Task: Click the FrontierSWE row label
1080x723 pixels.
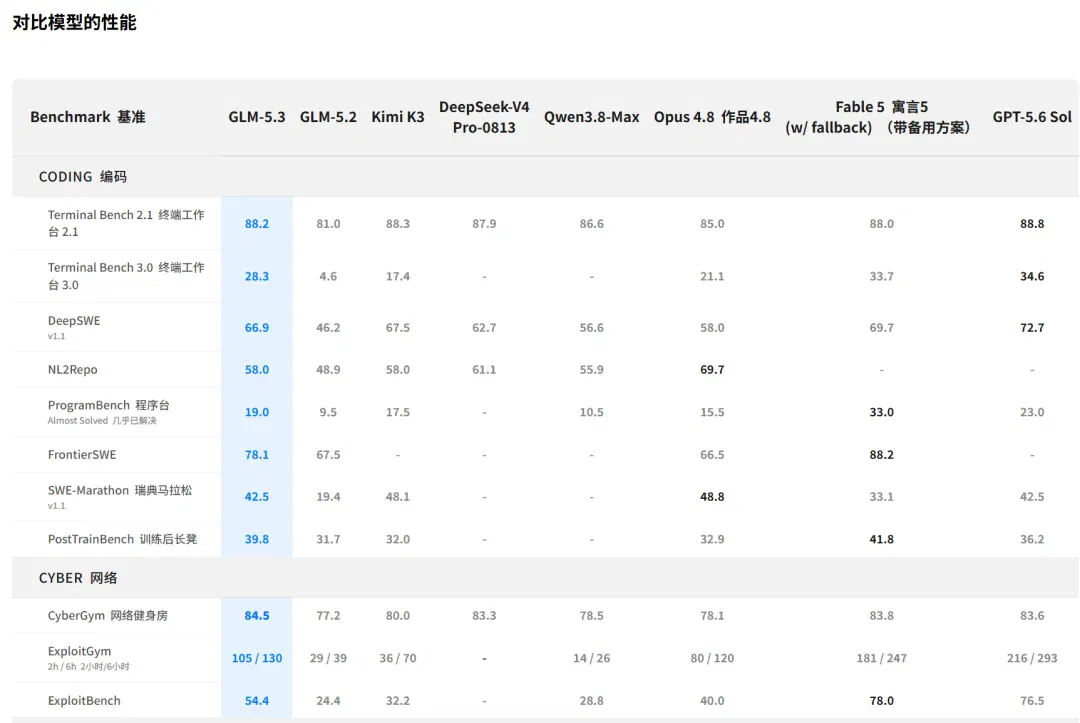Action: [x=82, y=454]
